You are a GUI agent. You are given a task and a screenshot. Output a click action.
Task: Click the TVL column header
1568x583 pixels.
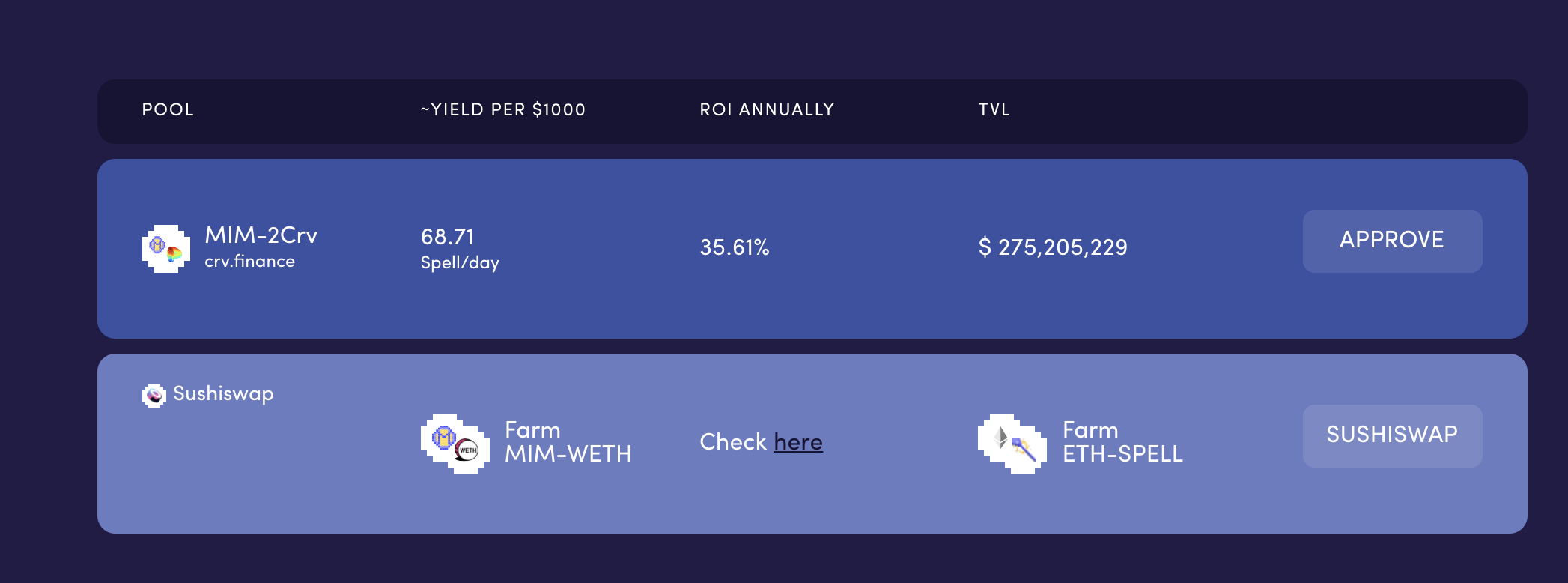pyautogui.click(x=994, y=109)
